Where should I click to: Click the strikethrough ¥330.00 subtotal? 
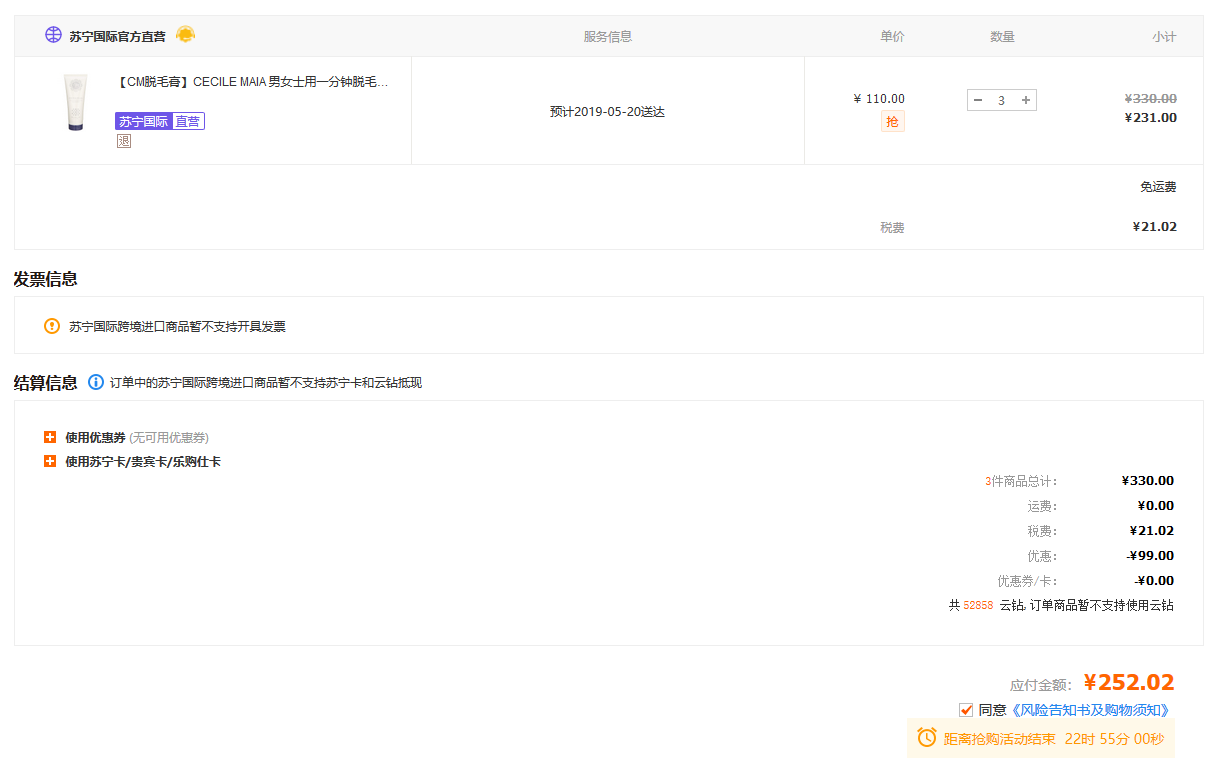pyautogui.click(x=1150, y=98)
